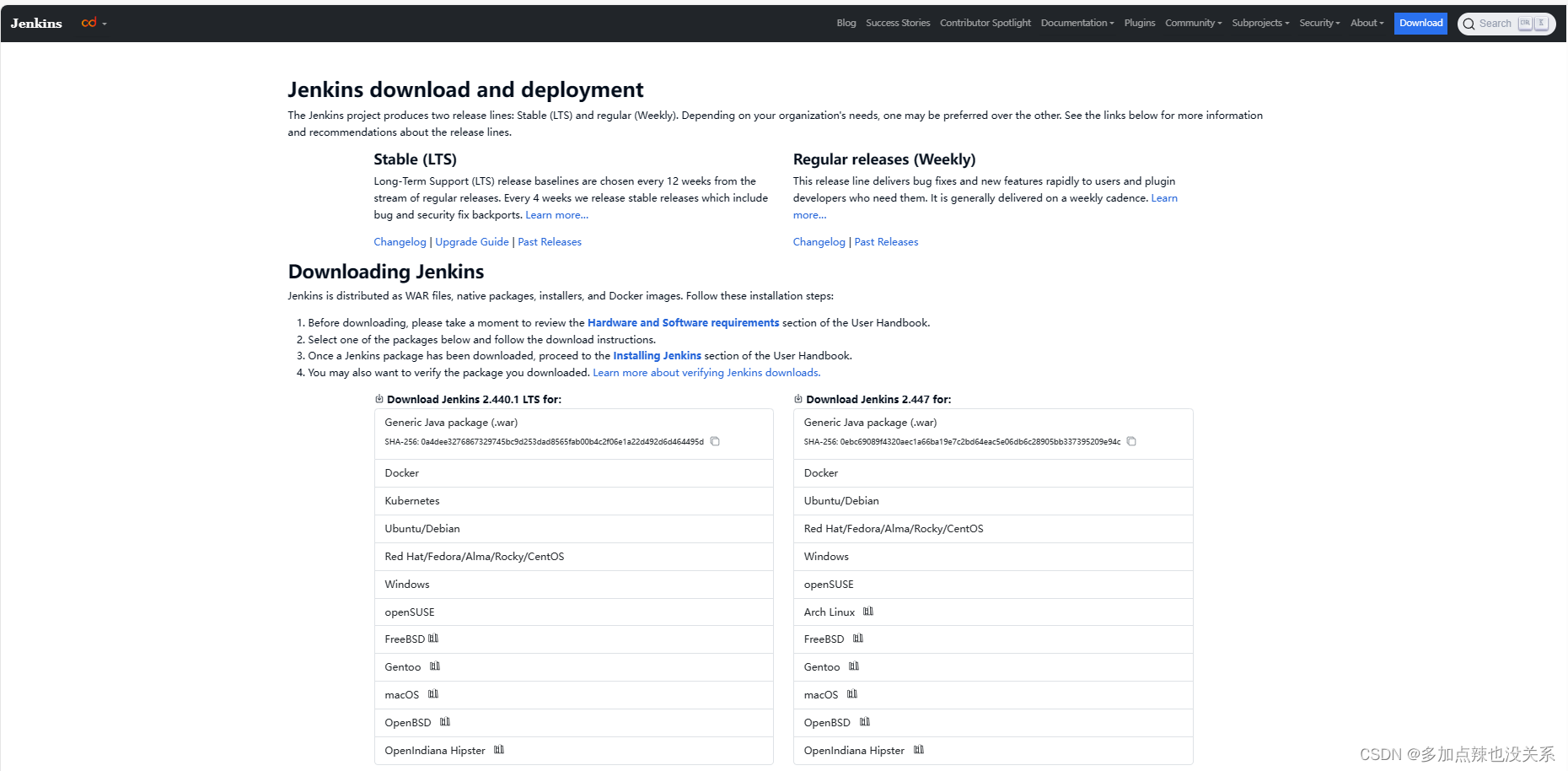Open Hardware and Software requirements link
Image resolution: width=1568 pixels, height=771 pixels.
coord(683,323)
